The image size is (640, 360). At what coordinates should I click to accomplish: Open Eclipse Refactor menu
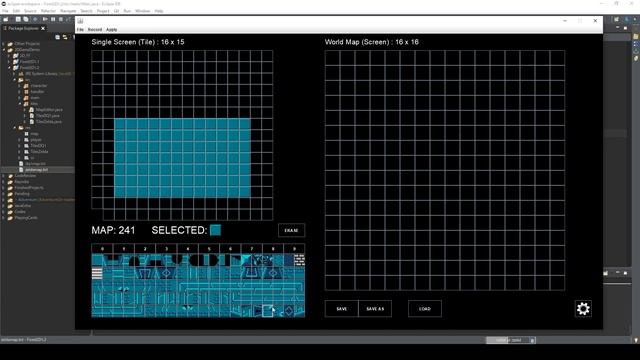tap(48, 11)
